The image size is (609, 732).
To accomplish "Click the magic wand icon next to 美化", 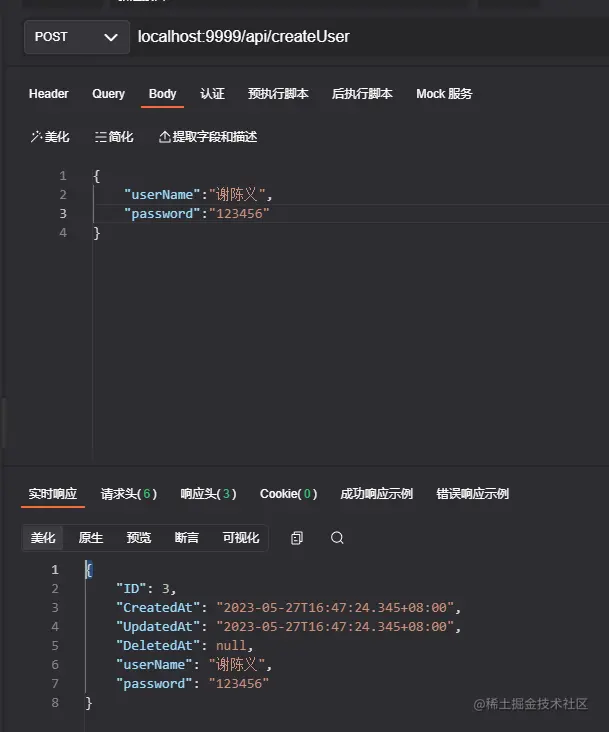I will [36, 137].
